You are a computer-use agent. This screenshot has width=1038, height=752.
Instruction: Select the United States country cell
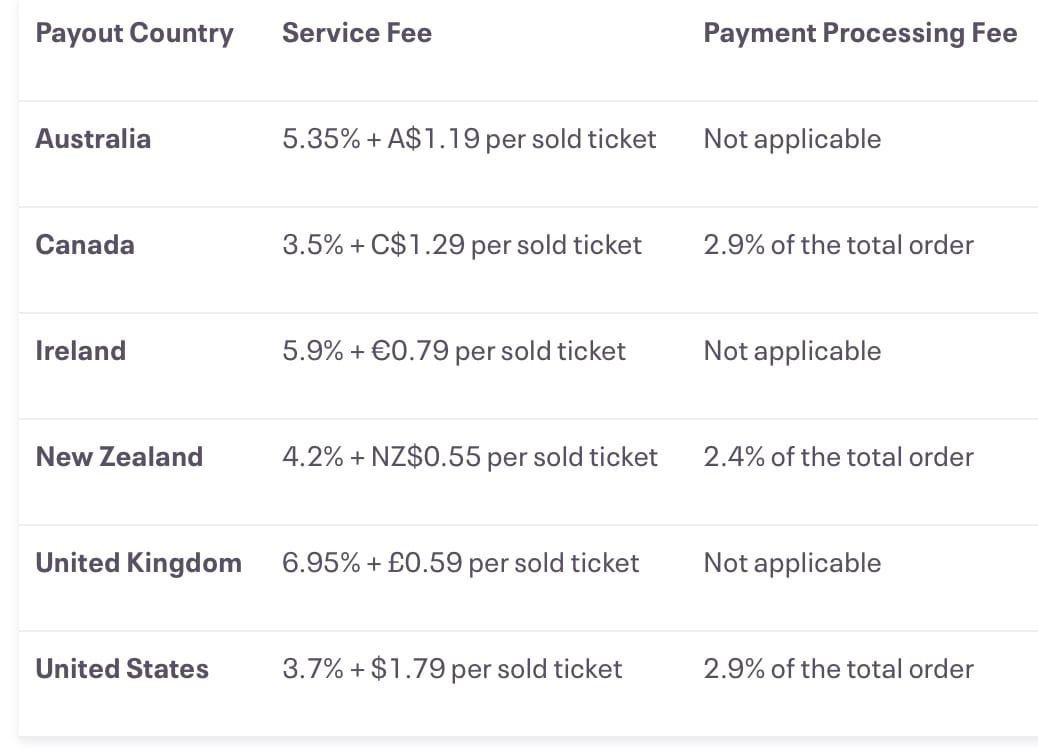point(122,669)
